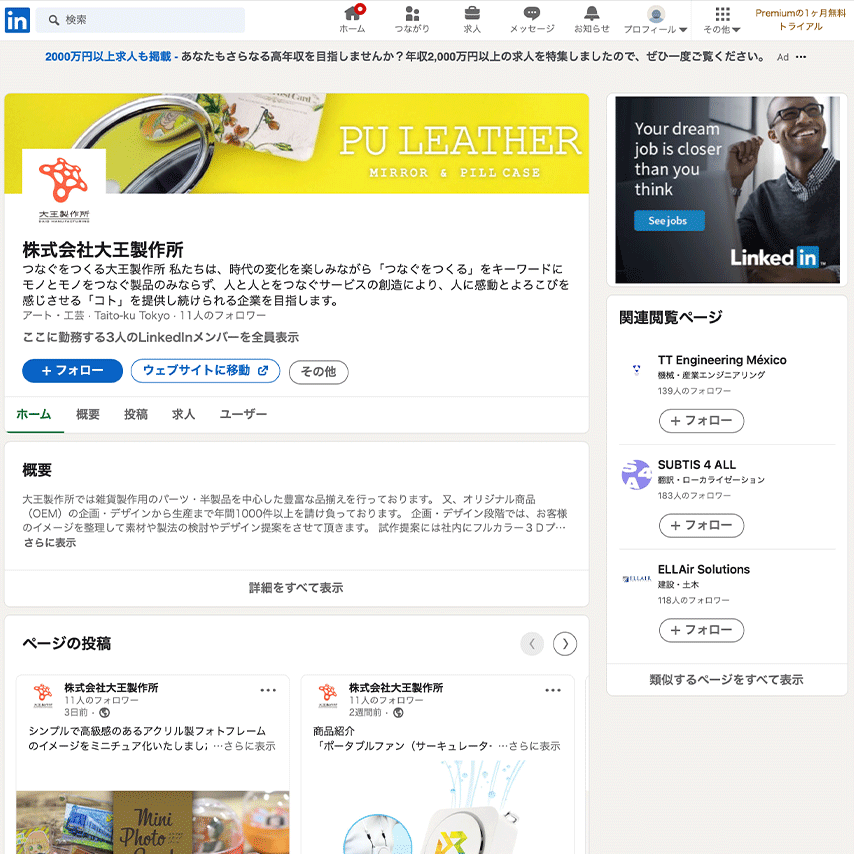The width and height of the screenshot is (854, 854).
Task: Go to next posts with right chevron
Action: point(565,644)
